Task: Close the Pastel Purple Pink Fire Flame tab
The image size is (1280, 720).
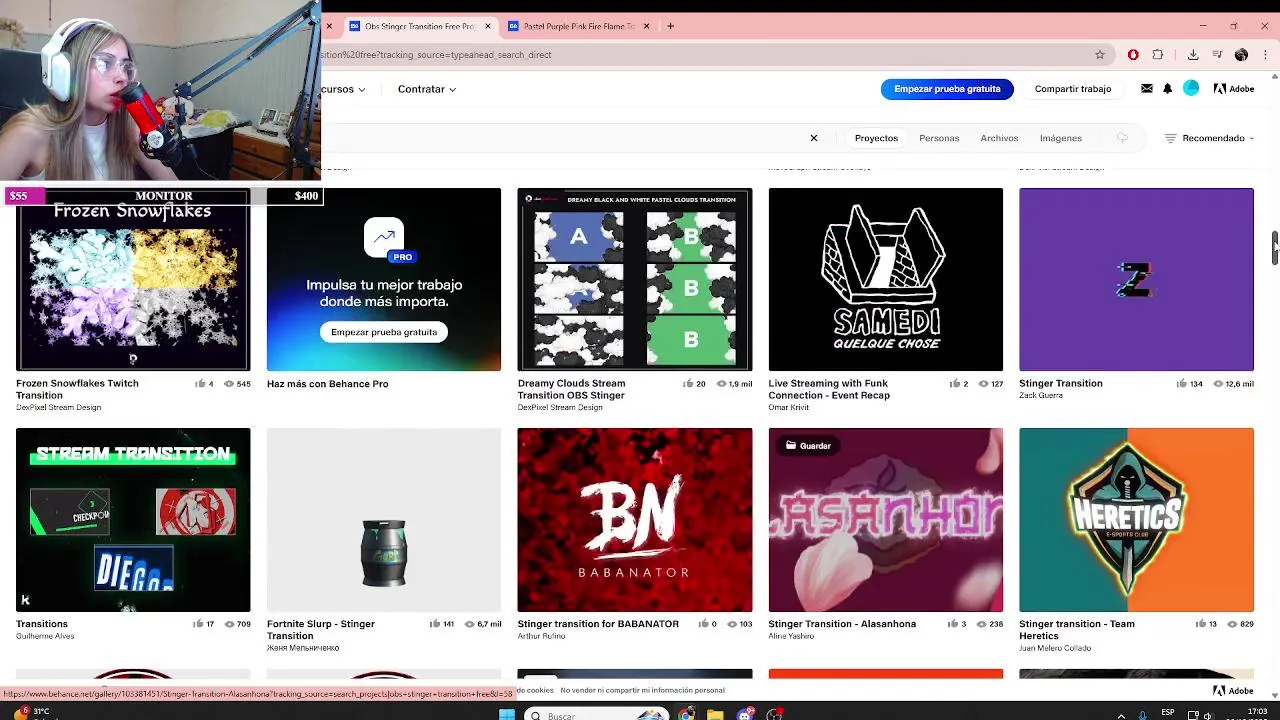Action: tap(646, 26)
